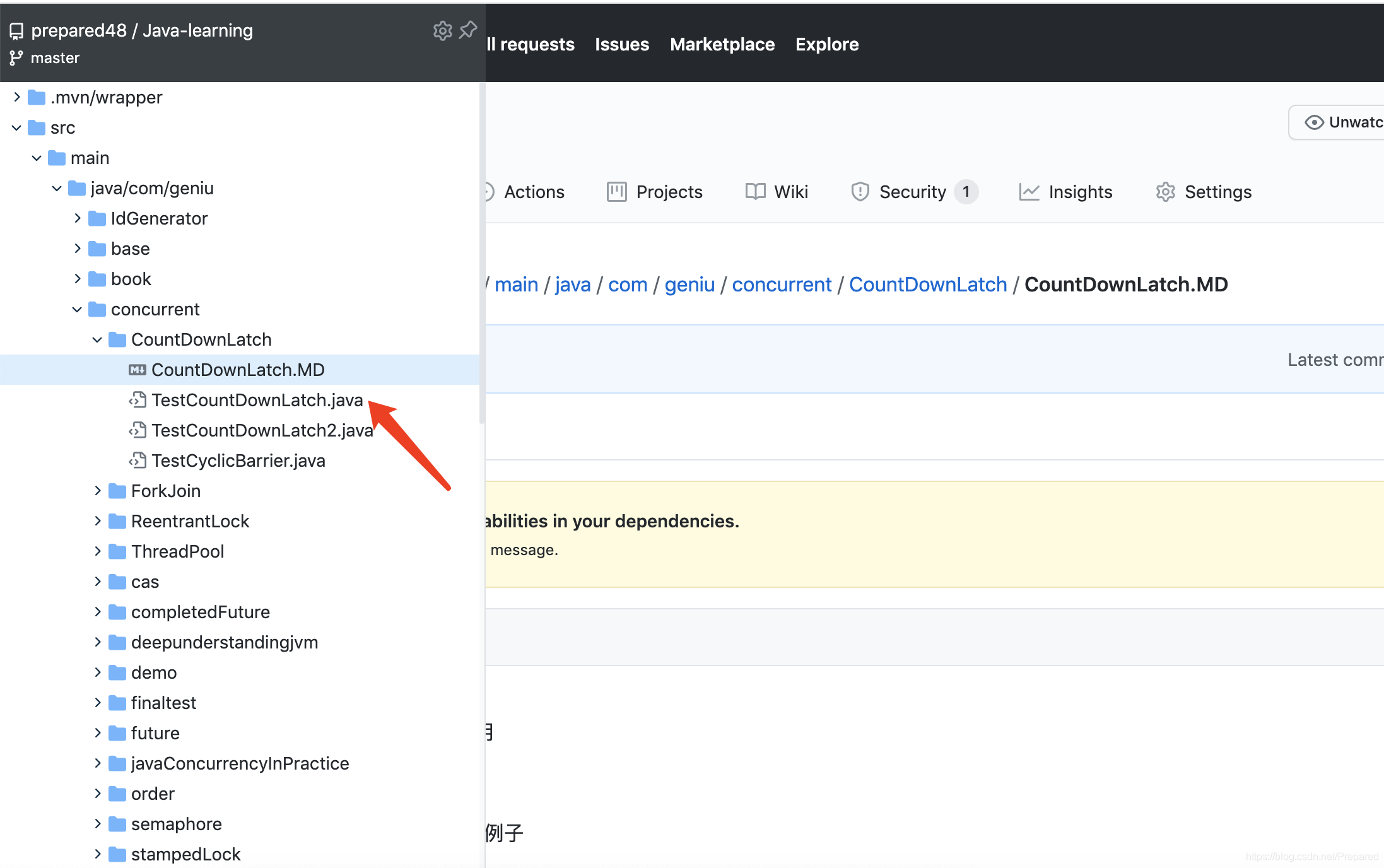Expand the javaConcurrencyInPractice folder
1384x868 pixels.
point(98,763)
